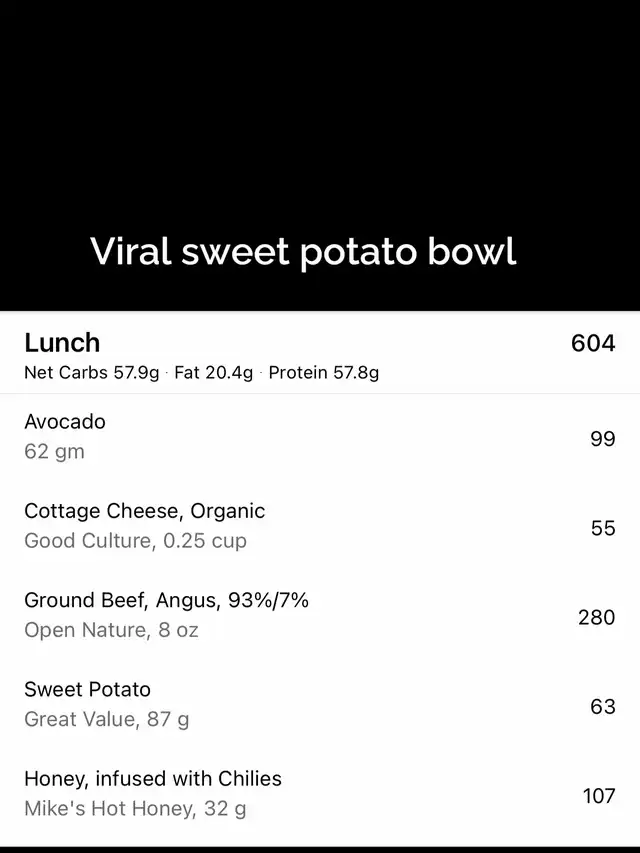
Task: Open the Lunch meal header
Action: point(62,343)
